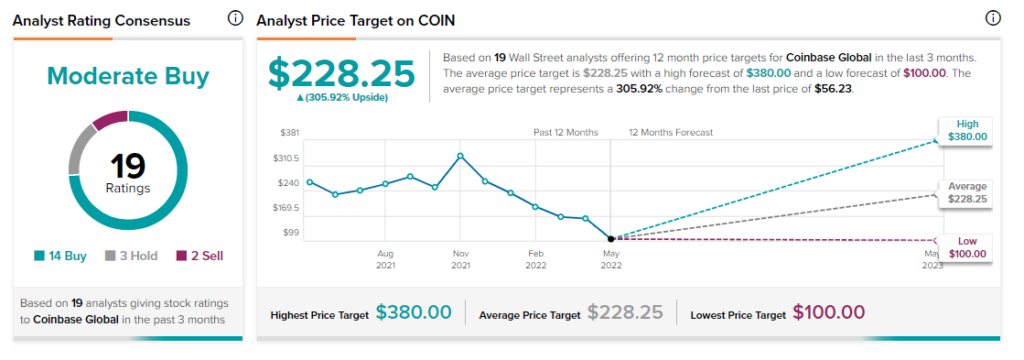Open the Analyst Price Target info icon
The image size is (1024, 360).
(x=992, y=19)
